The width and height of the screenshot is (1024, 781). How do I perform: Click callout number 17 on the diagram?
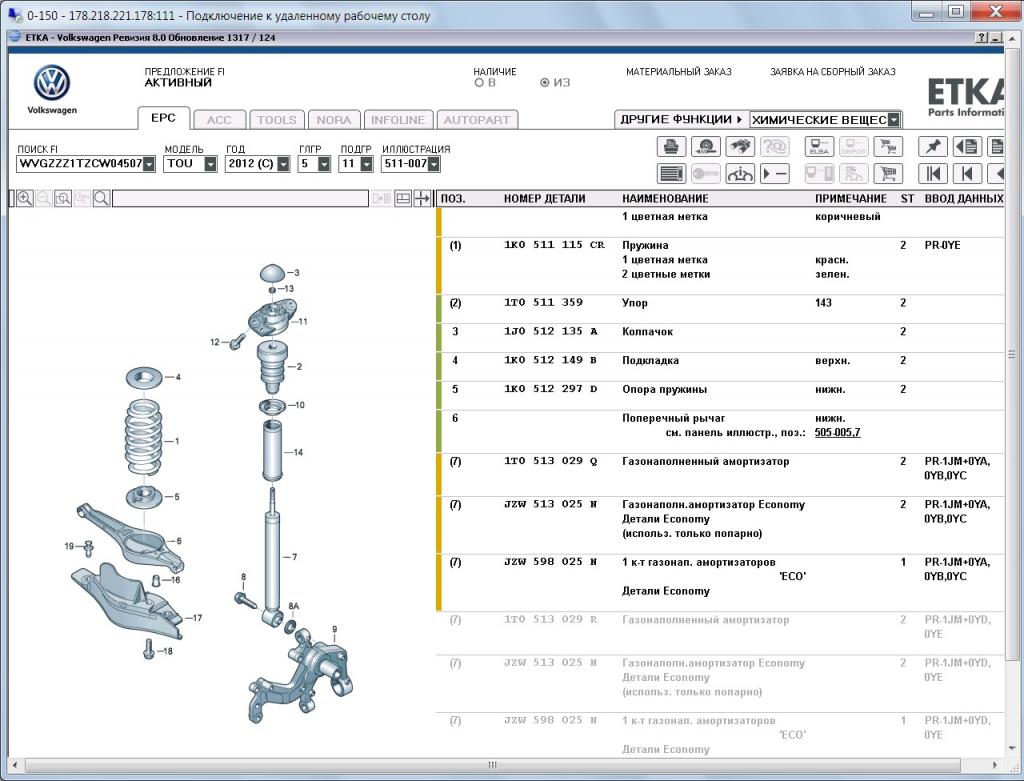click(197, 617)
